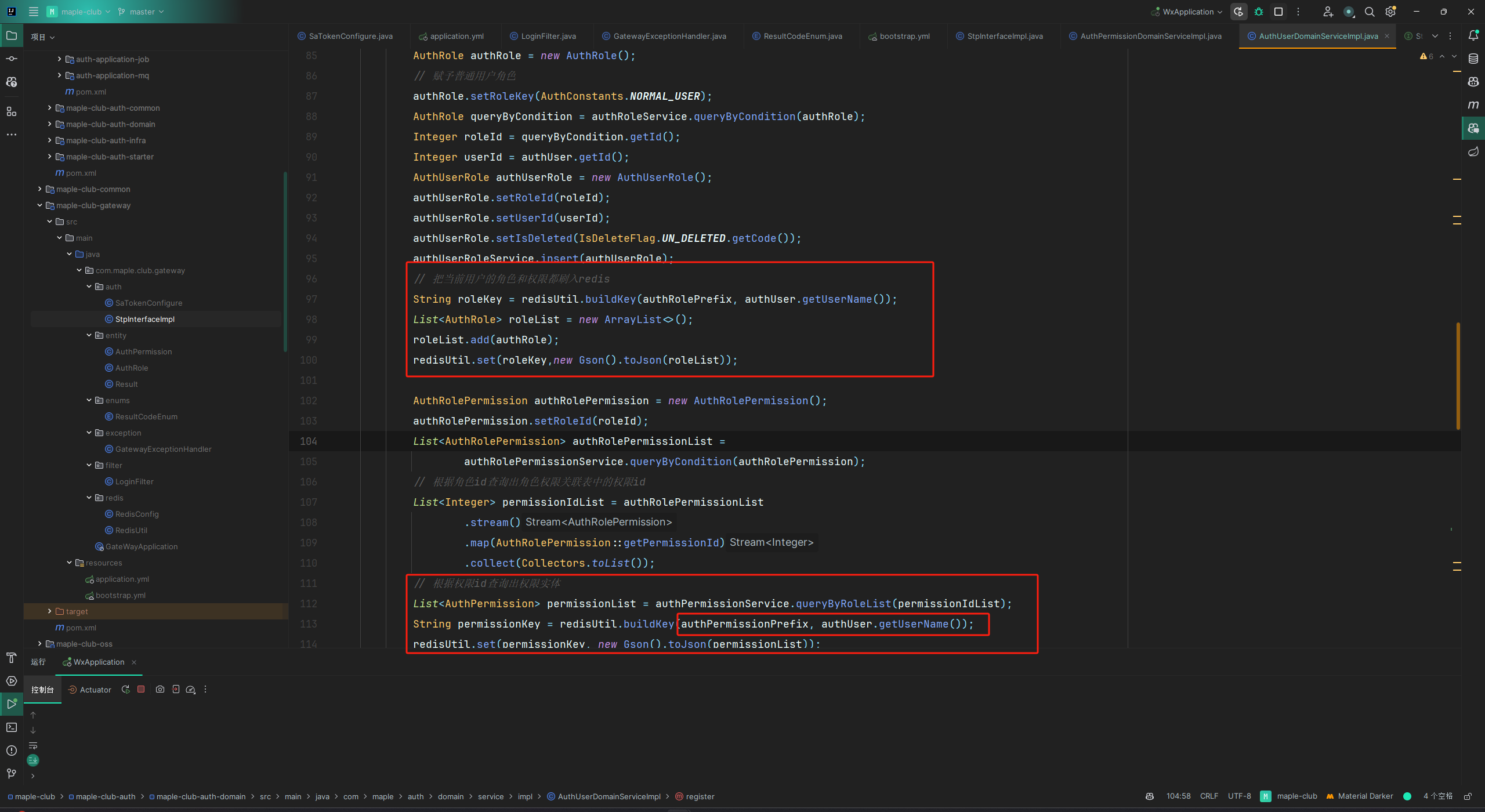Open the Structure tool window icon
This screenshot has width=1485, height=812.
(x=12, y=111)
